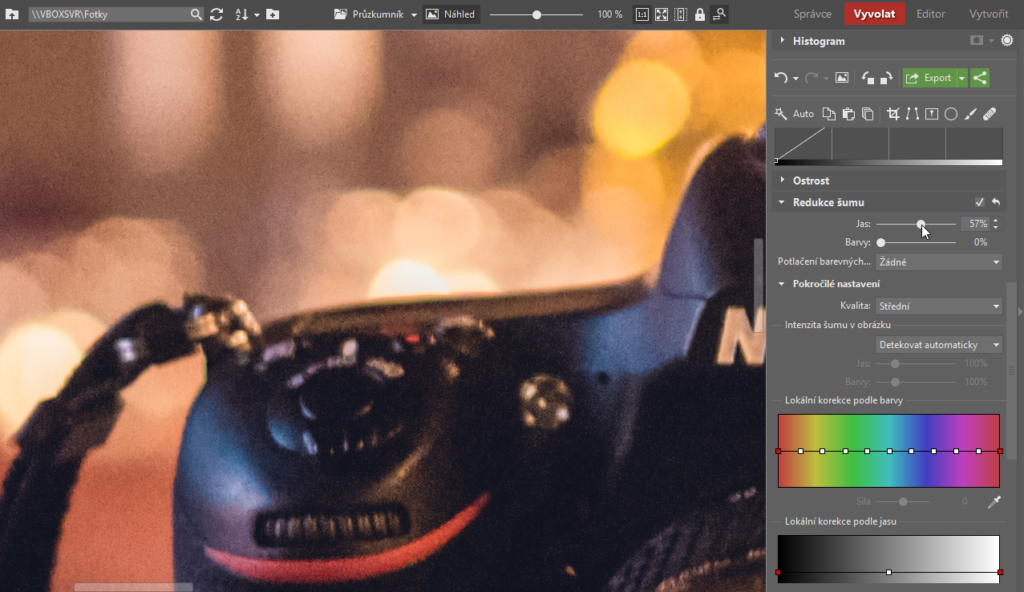Expand the Ostrost section
Screen dimensions: 1024x592
(782, 180)
